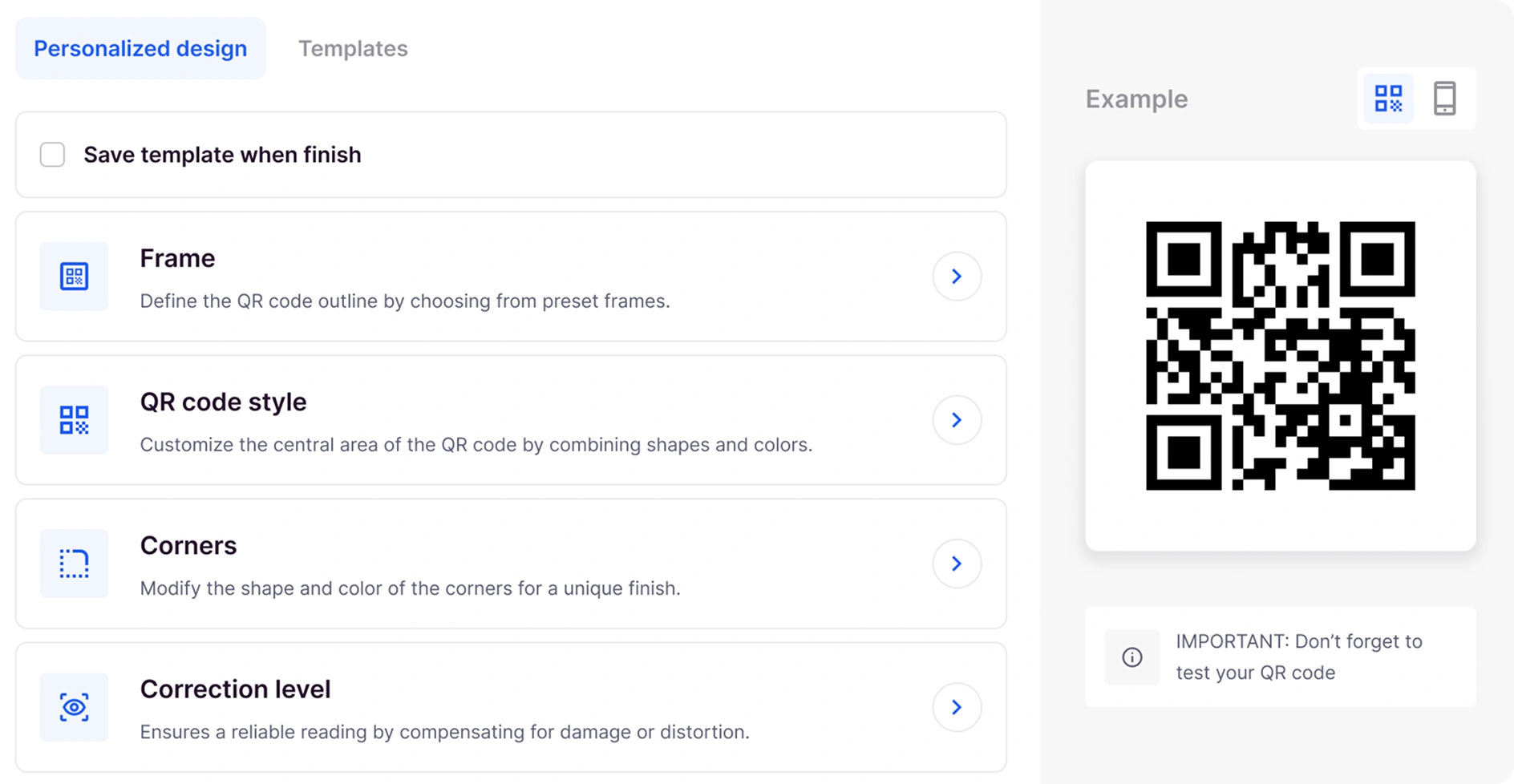Click the Frame section icon

pos(74,277)
